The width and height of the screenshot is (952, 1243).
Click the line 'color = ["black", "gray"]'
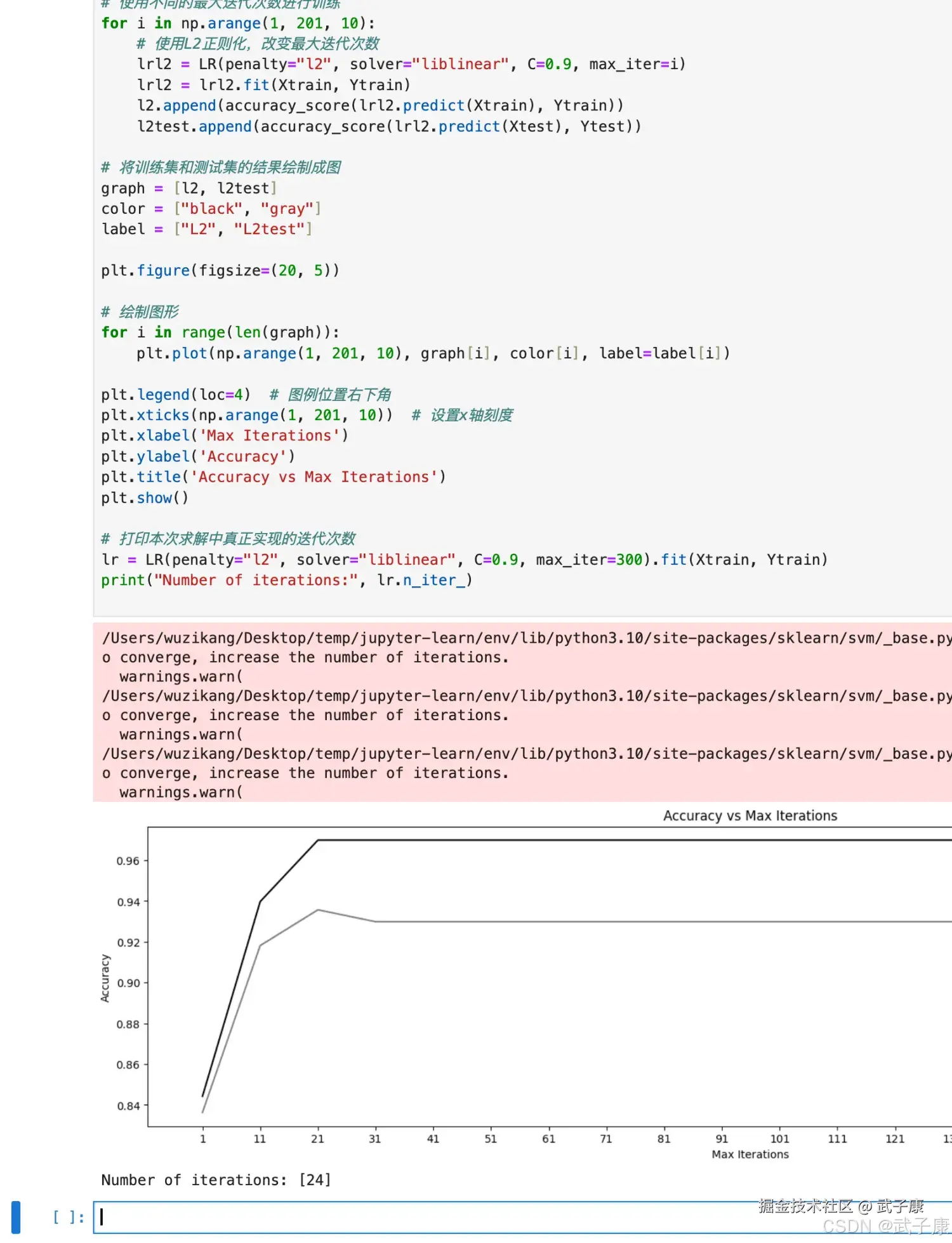[211, 208]
